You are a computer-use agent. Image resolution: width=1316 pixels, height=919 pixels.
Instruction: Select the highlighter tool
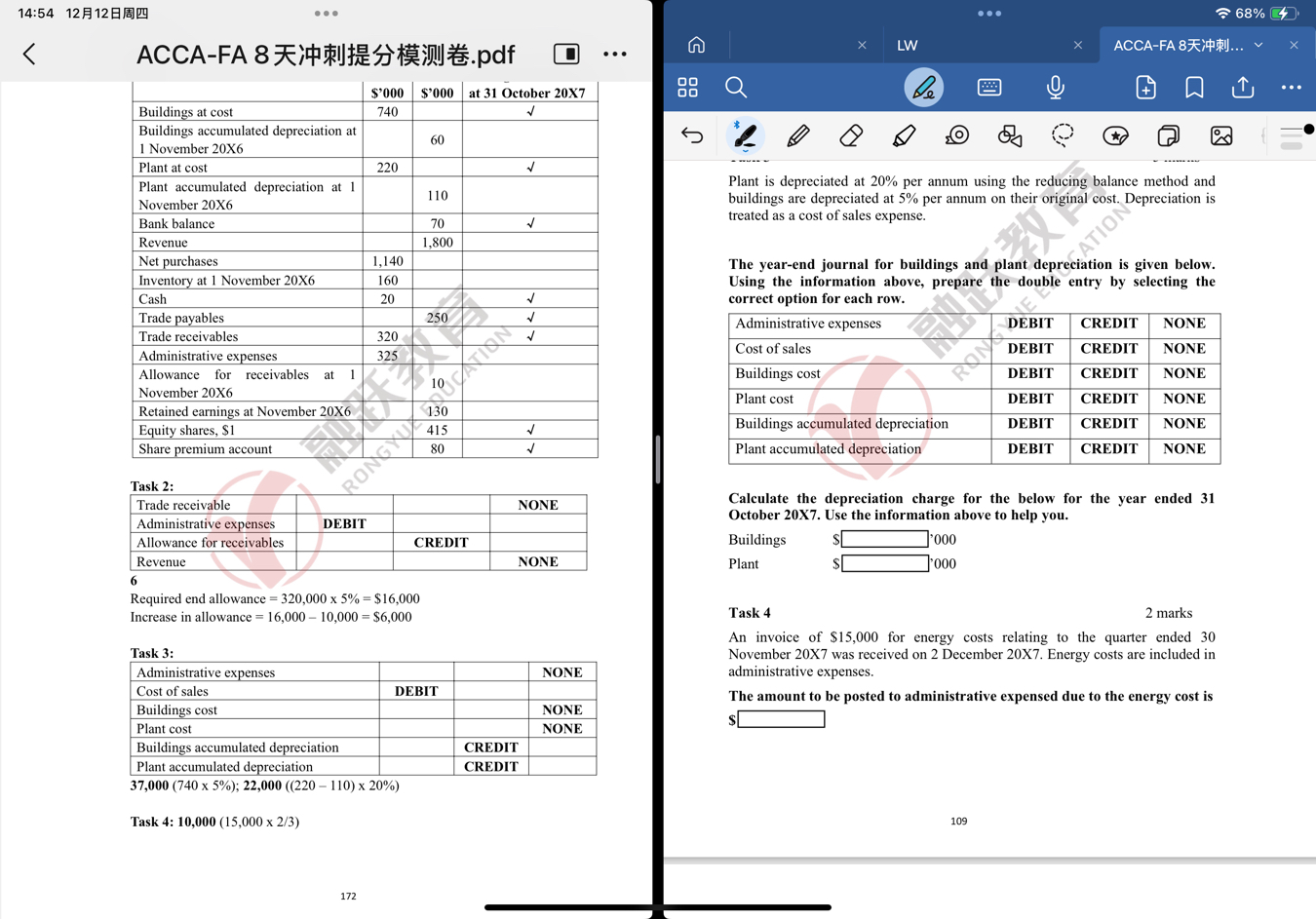coord(904,135)
